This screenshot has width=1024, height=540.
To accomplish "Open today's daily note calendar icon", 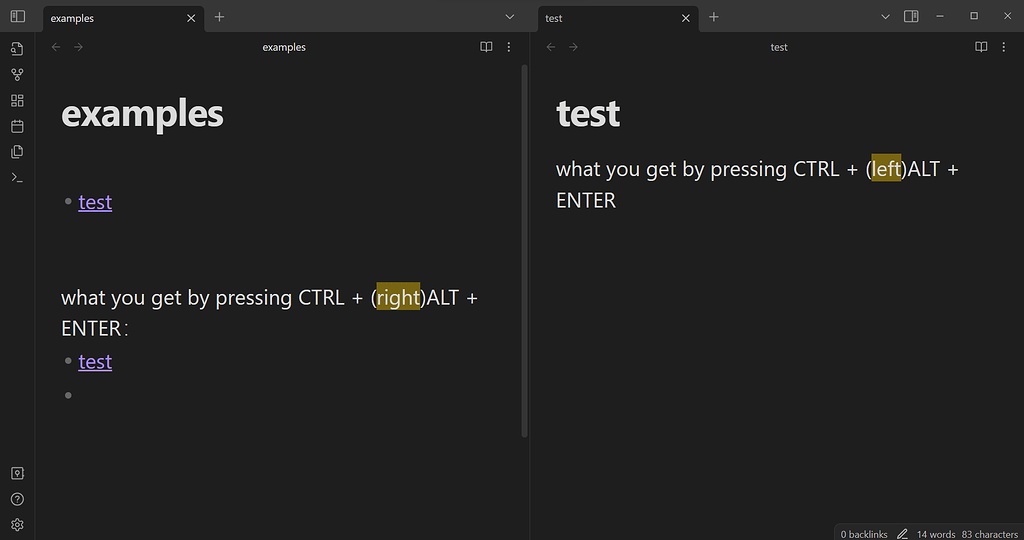I will point(17,126).
